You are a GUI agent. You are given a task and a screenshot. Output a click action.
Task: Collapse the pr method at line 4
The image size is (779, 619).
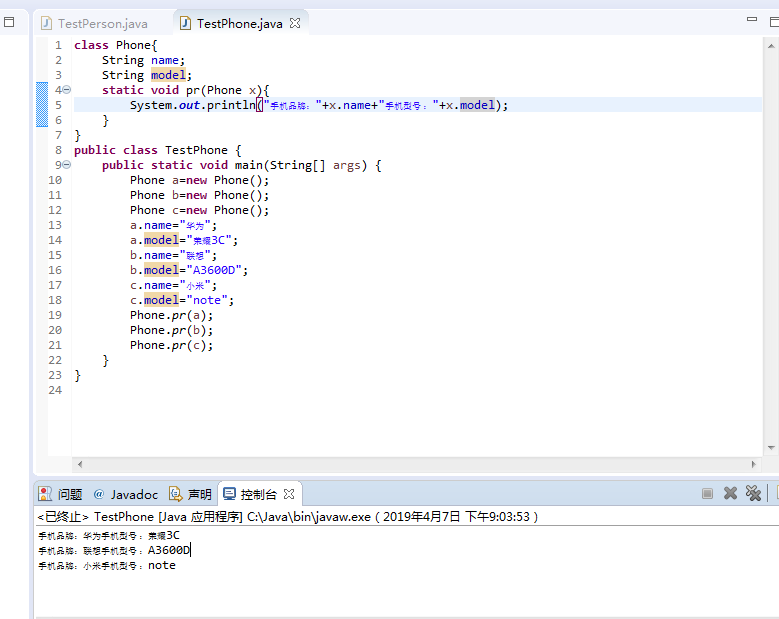(x=66, y=90)
